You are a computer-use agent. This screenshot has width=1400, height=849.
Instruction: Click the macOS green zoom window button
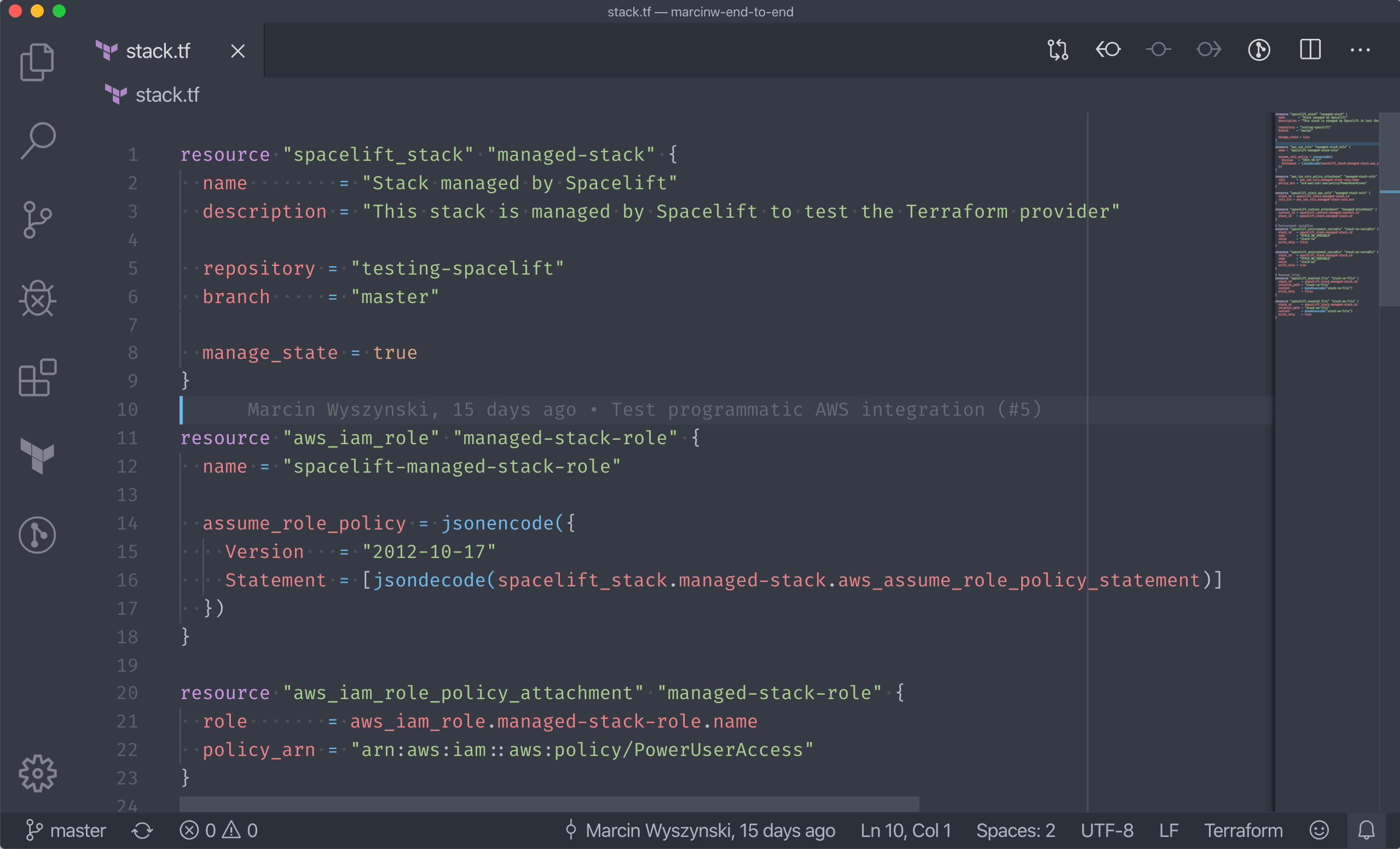(x=59, y=11)
